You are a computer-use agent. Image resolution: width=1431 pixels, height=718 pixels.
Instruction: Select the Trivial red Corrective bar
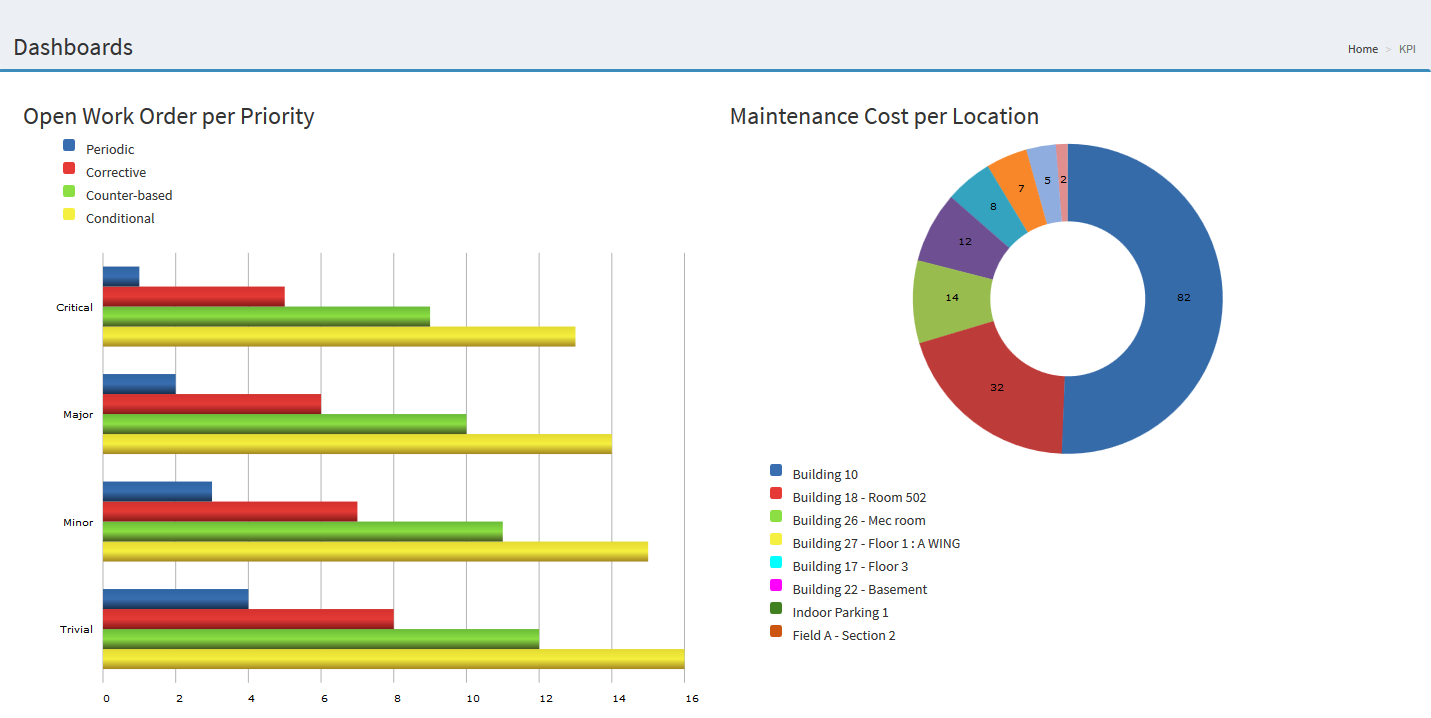point(248,619)
